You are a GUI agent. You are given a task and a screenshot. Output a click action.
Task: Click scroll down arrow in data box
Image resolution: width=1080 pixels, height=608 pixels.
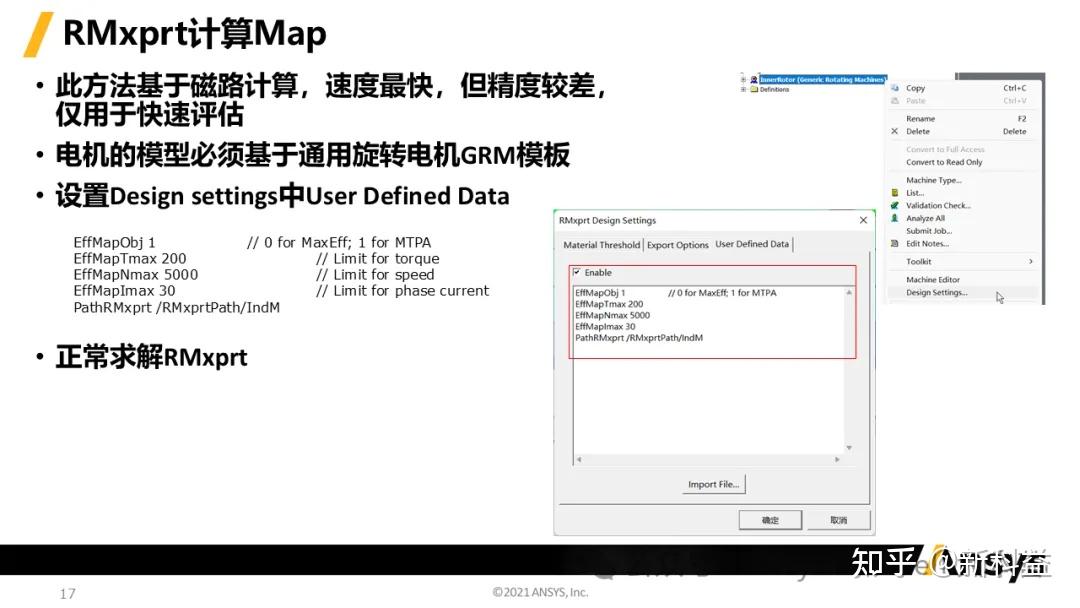click(849, 448)
